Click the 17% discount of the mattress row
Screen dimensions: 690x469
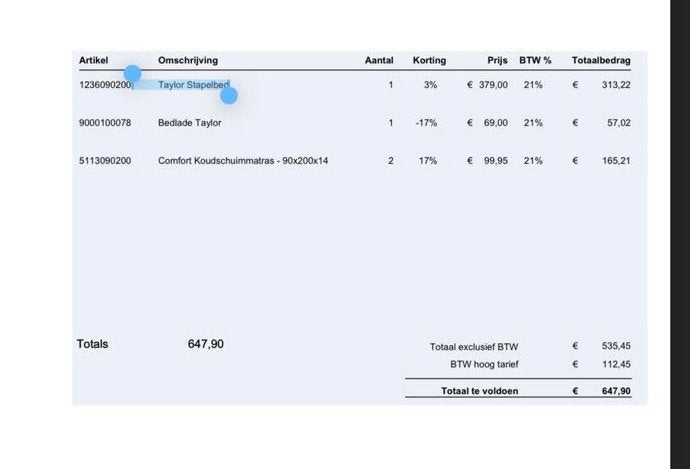[428, 161]
